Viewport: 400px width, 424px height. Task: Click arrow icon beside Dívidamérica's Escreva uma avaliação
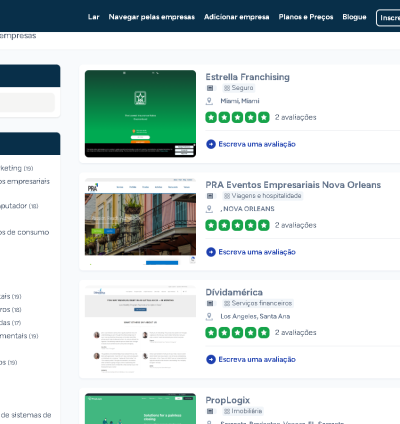211,359
